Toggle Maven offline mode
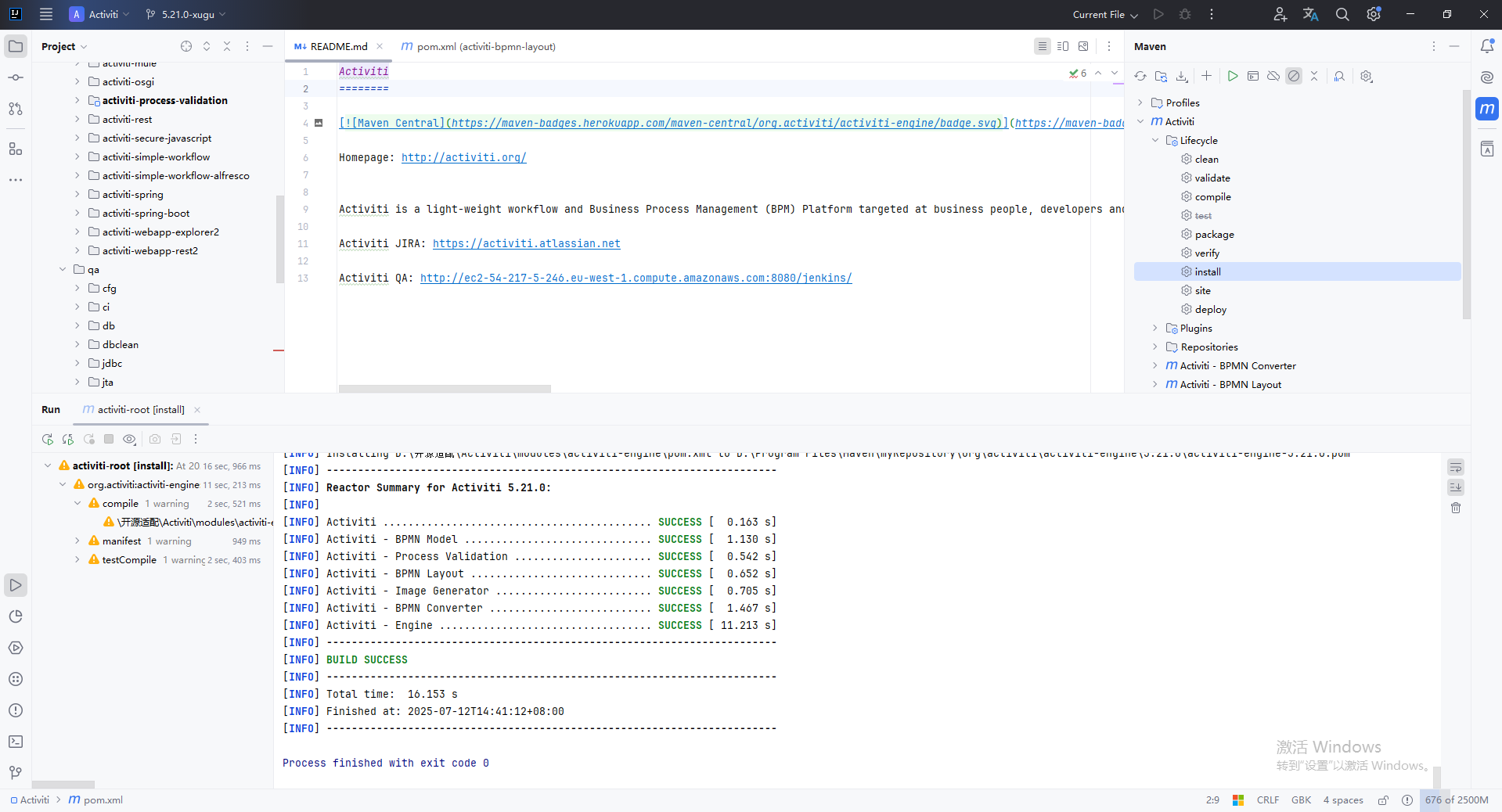This screenshot has width=1502, height=812. point(1273,77)
